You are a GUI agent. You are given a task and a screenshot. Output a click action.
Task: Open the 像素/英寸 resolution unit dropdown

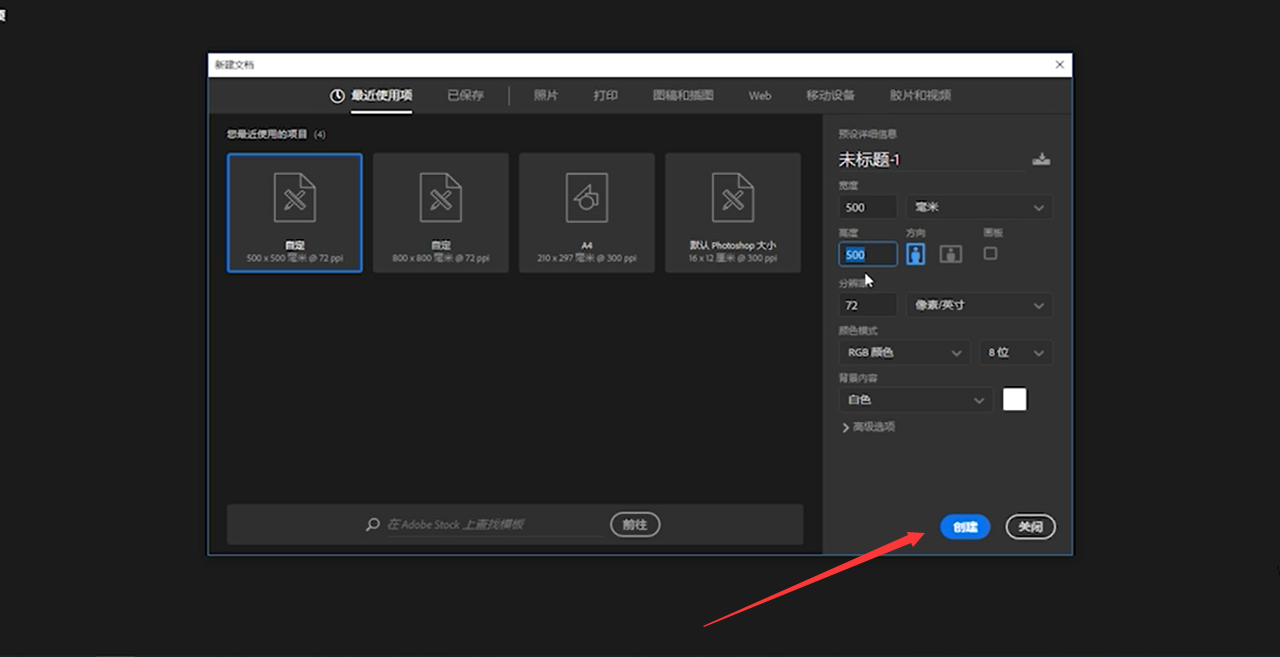coord(979,305)
